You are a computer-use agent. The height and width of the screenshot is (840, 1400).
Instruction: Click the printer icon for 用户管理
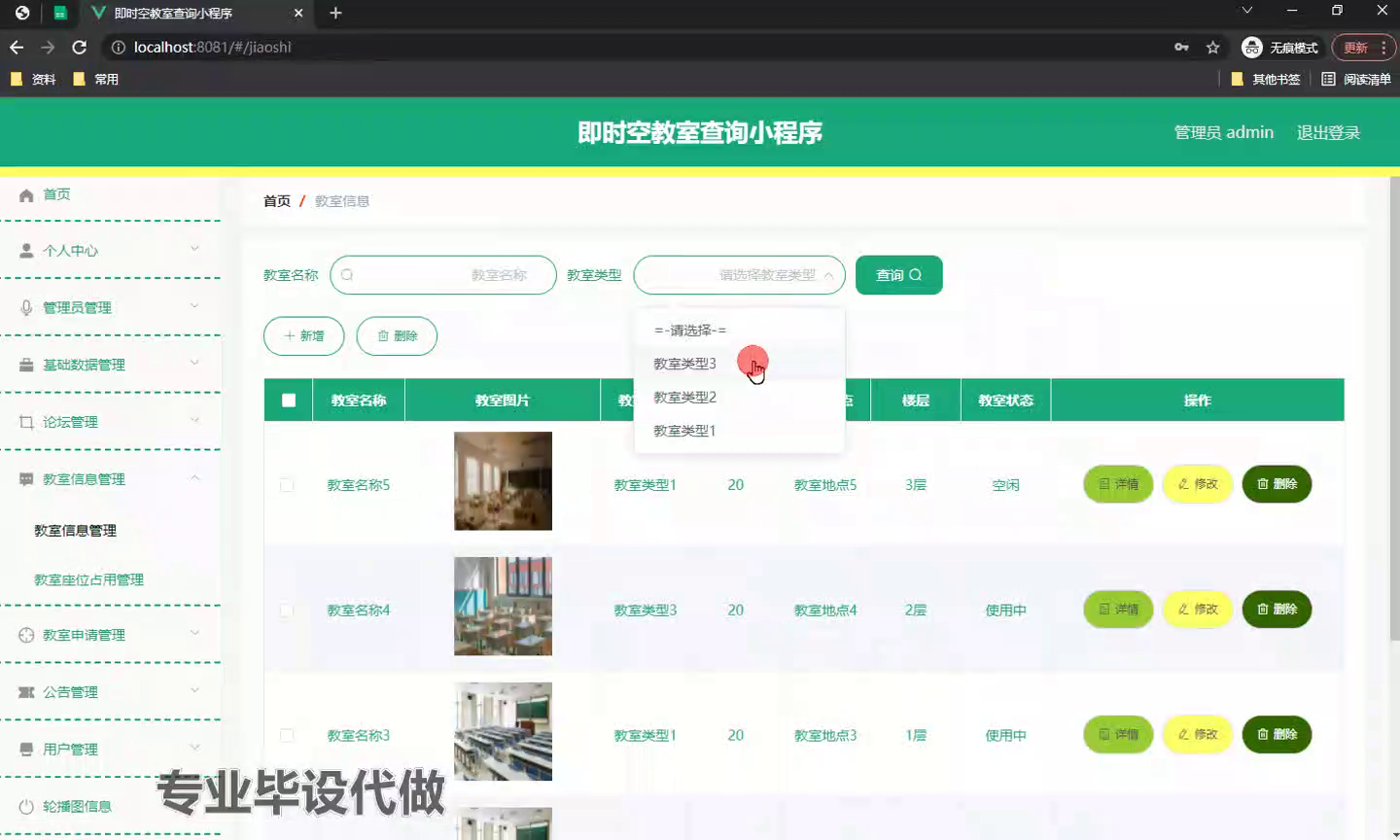(26, 750)
